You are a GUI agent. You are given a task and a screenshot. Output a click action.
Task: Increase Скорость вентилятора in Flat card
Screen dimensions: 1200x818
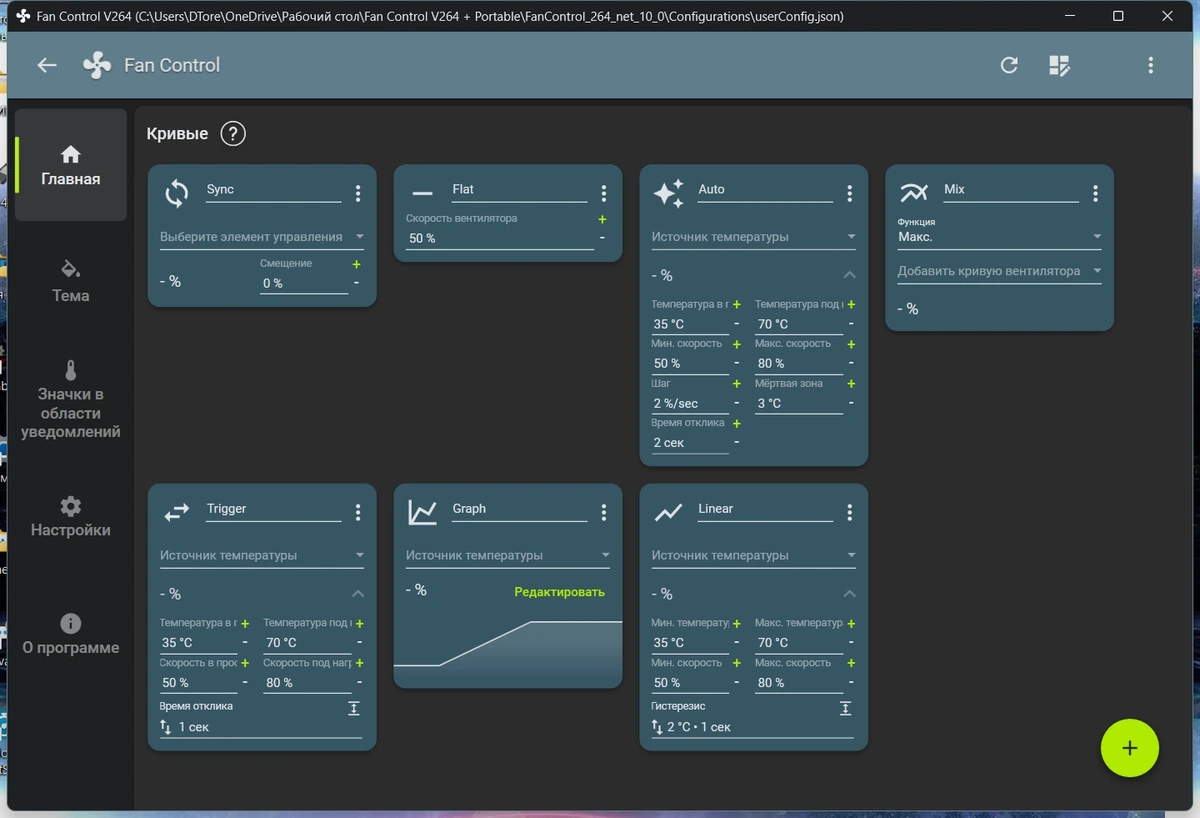602,219
